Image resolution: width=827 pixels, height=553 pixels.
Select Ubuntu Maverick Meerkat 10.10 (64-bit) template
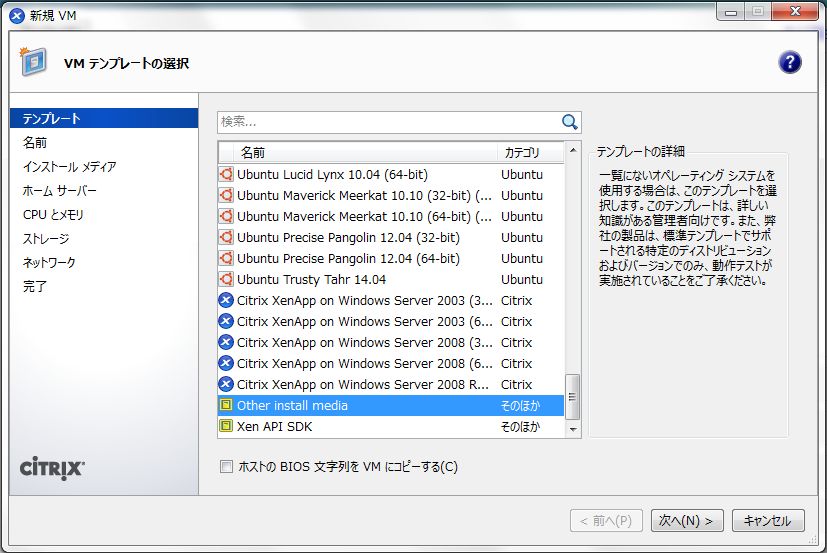(x=391, y=216)
